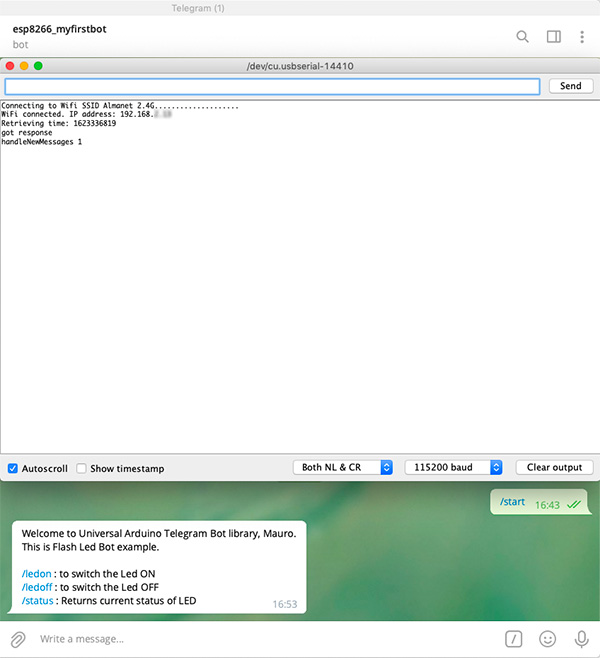Click the /status command link
This screenshot has width=600, height=658.
pos(37,601)
